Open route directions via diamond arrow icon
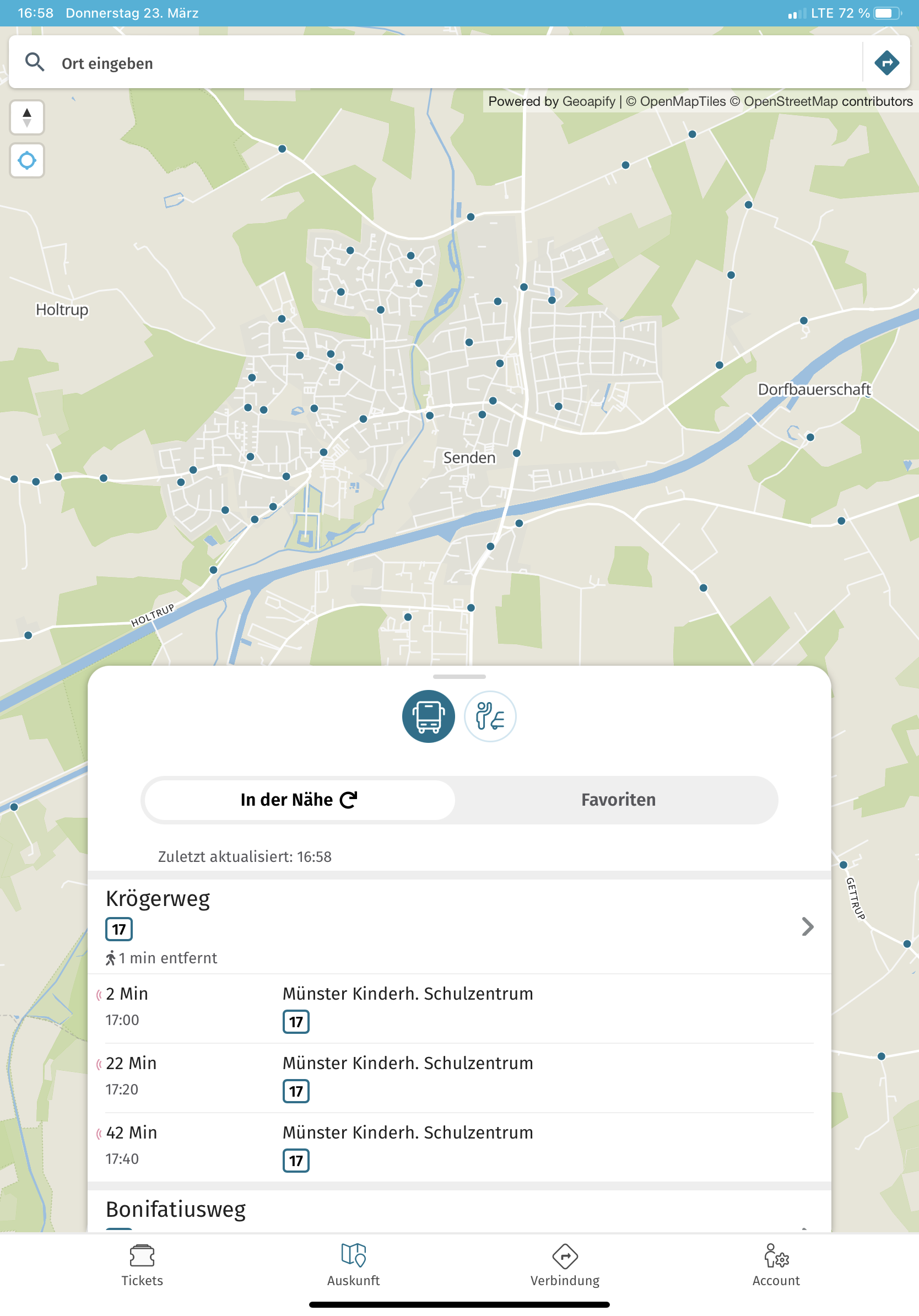This screenshot has height=1316, width=919. (886, 62)
